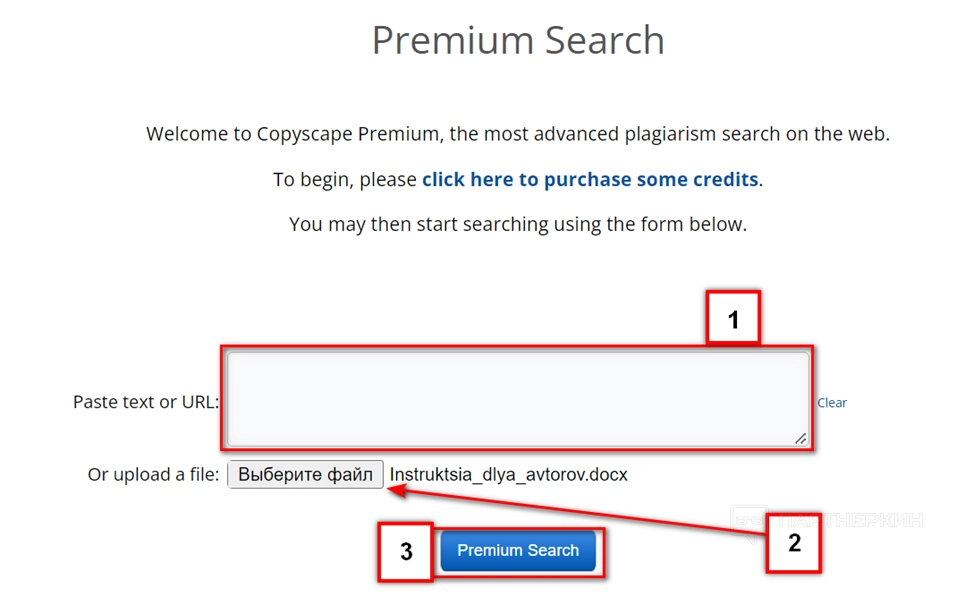Click the numbered callout box 3

[406, 551]
